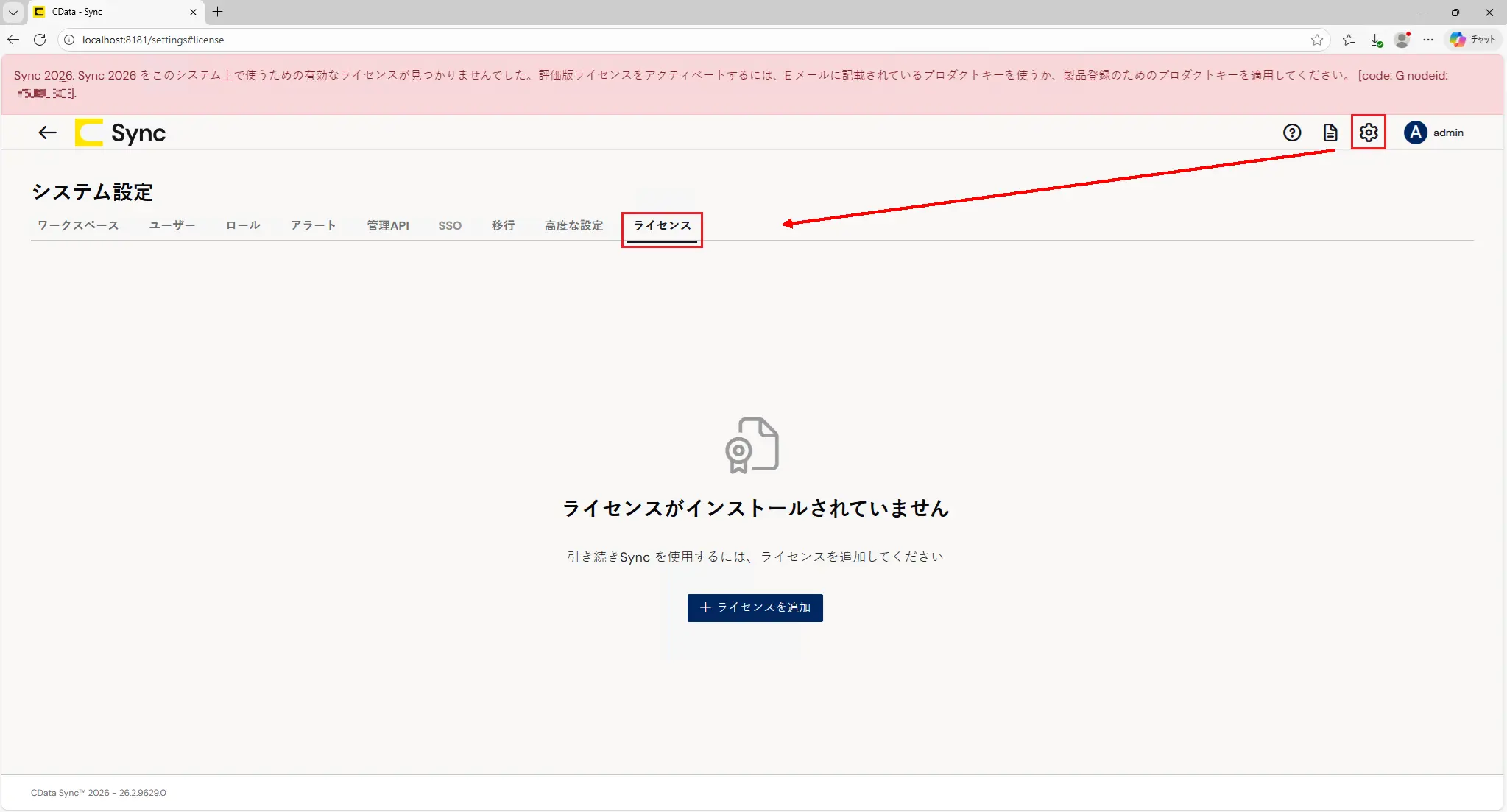Switch to the 高度な設定 tab
The image size is (1507, 812).
coord(573,225)
